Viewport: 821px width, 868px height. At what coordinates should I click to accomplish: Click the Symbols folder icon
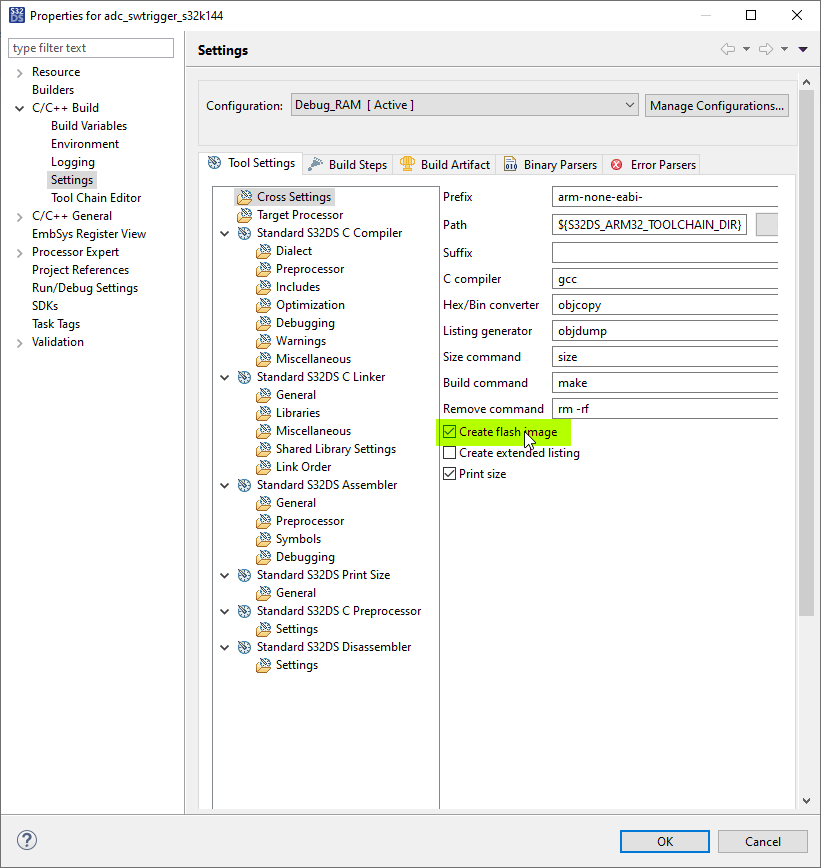[264, 539]
